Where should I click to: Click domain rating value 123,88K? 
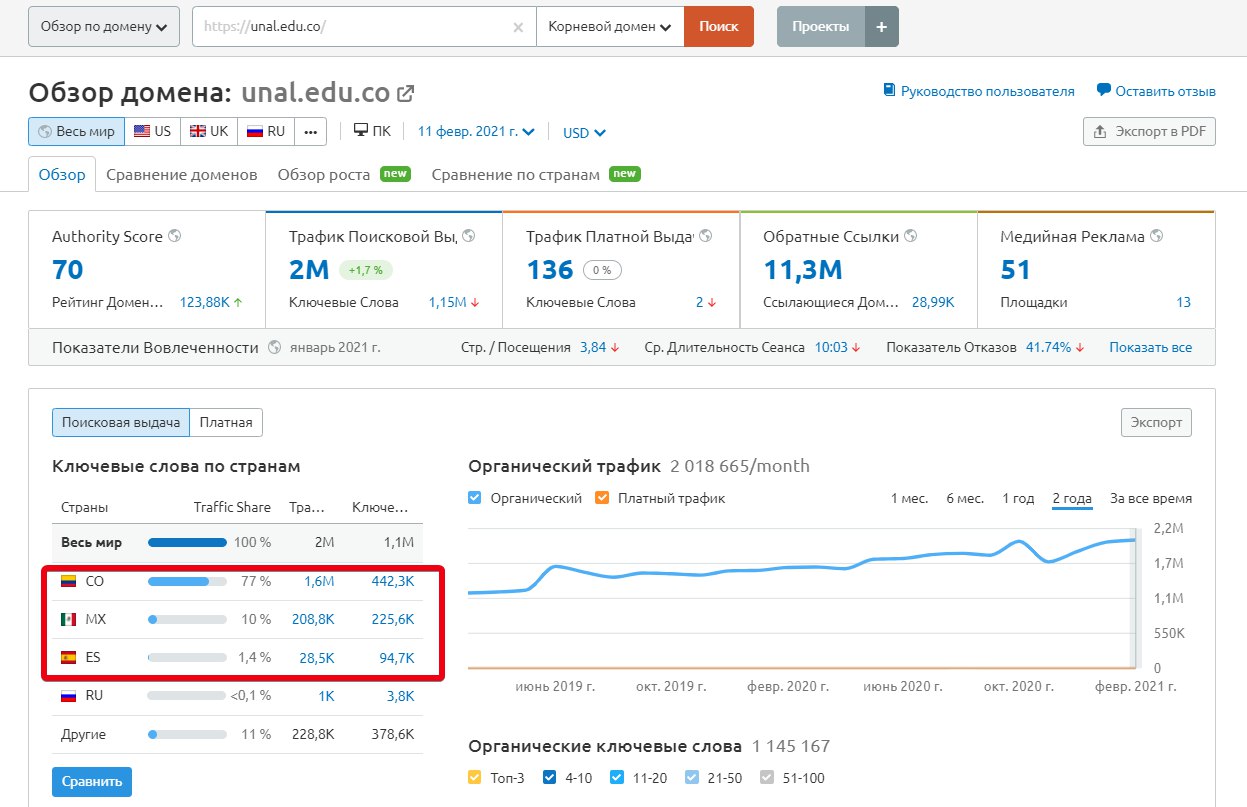point(204,302)
